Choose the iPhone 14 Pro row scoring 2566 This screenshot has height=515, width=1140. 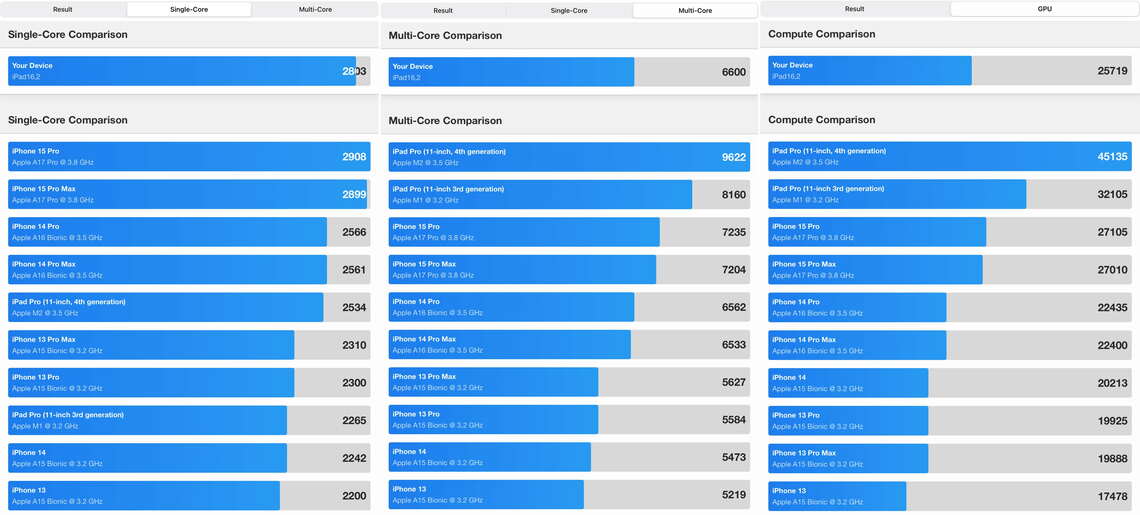click(x=189, y=232)
